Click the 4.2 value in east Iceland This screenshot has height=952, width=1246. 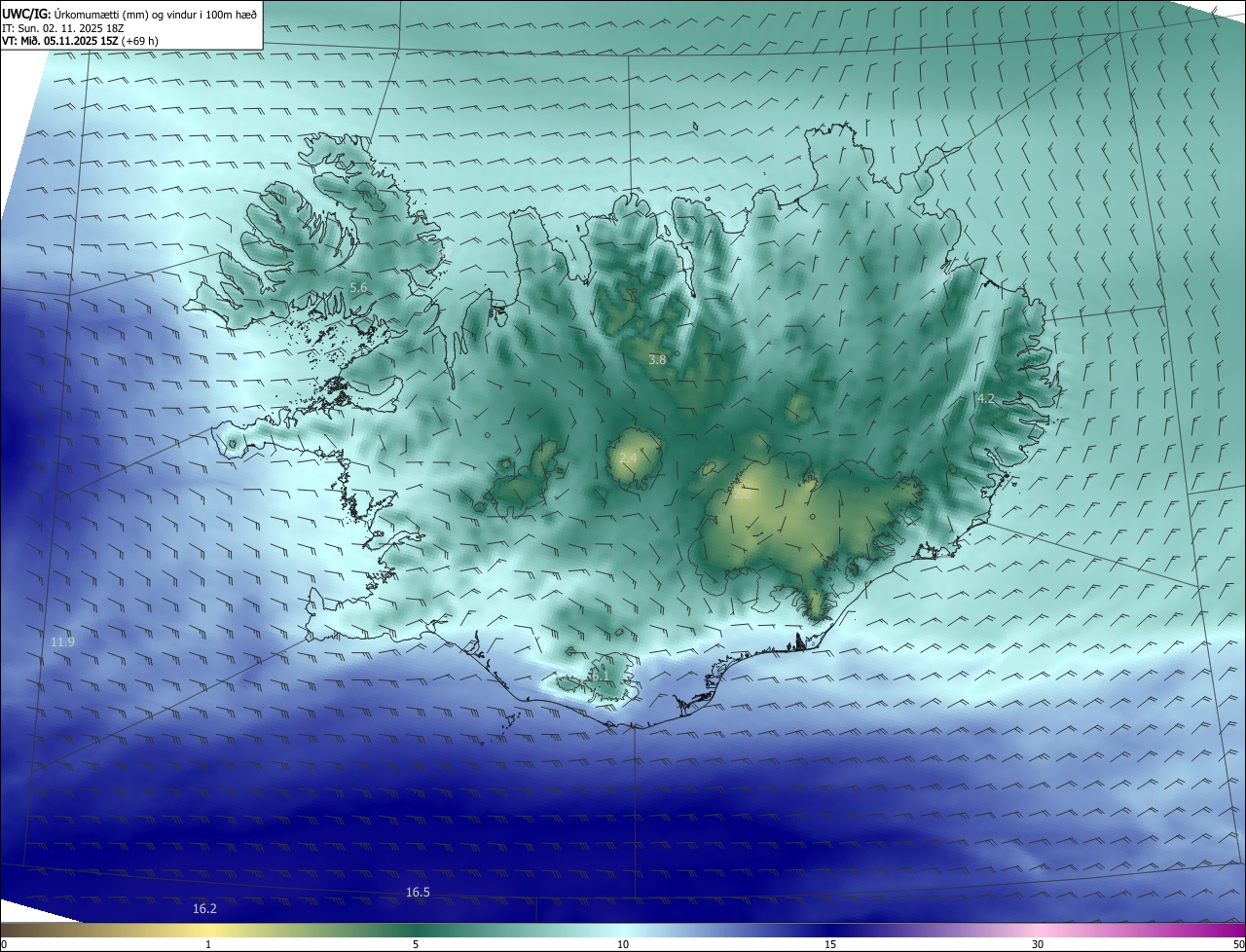tap(985, 398)
